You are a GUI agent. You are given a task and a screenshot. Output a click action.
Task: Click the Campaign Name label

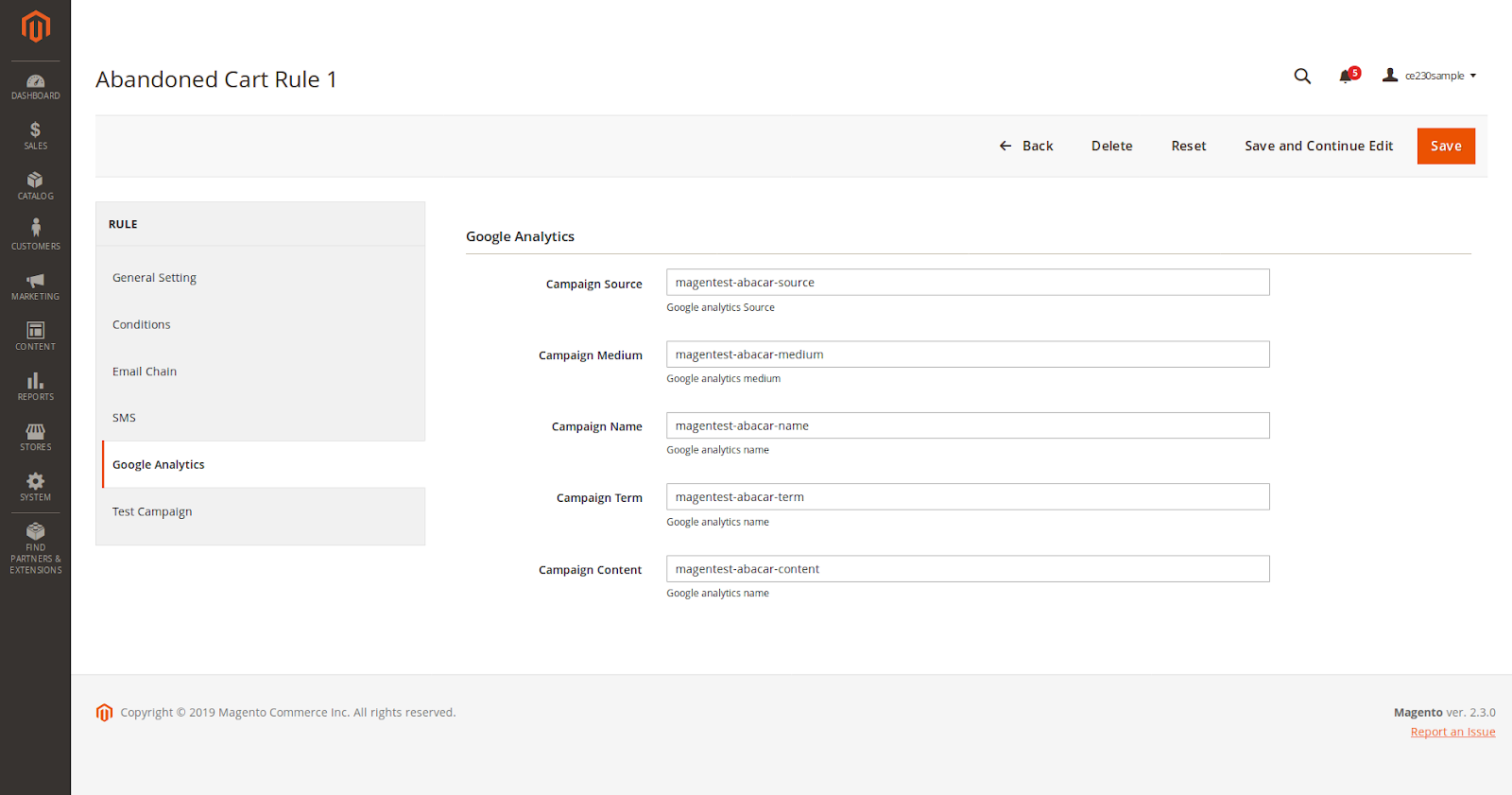[x=596, y=426]
